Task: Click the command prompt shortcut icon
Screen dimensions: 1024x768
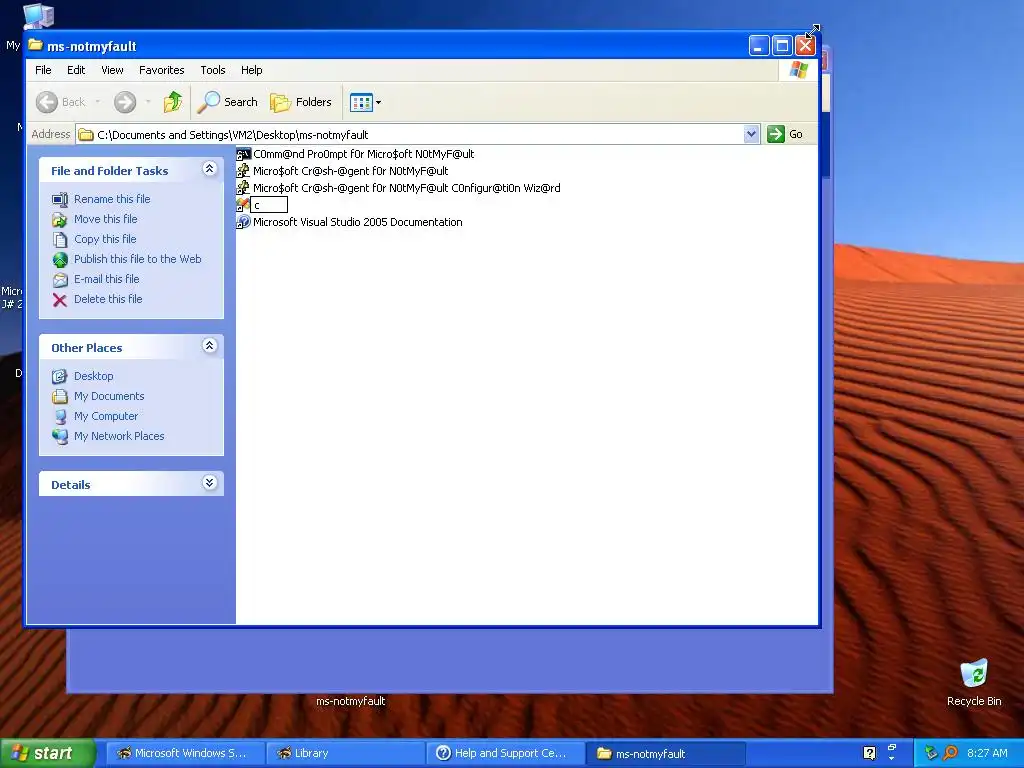Action: [x=244, y=154]
